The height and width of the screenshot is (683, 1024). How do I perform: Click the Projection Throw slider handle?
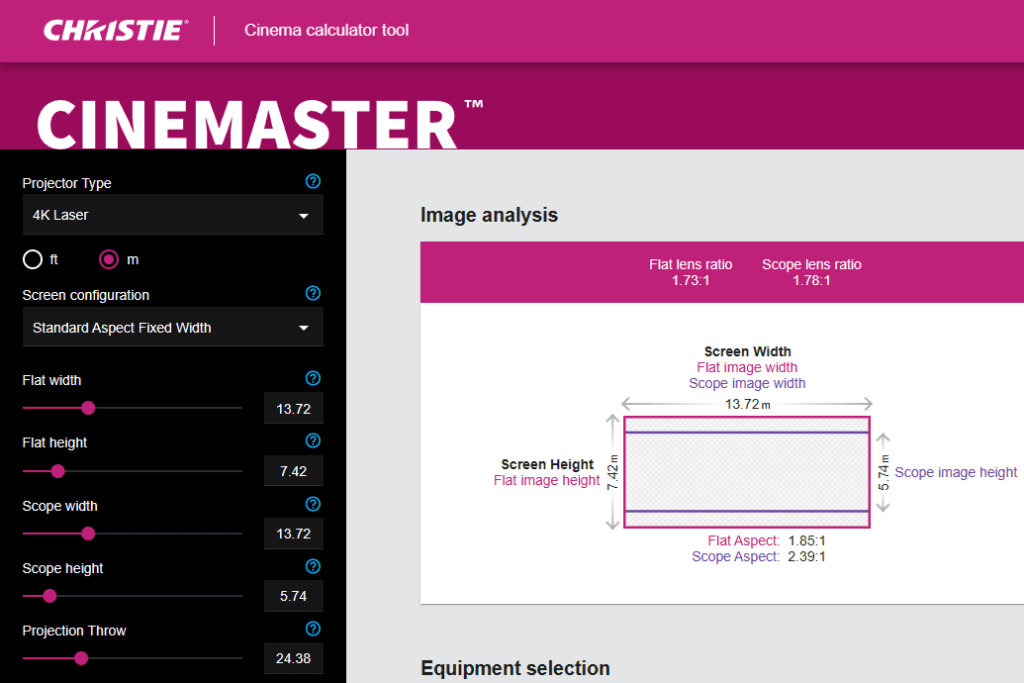[81, 658]
